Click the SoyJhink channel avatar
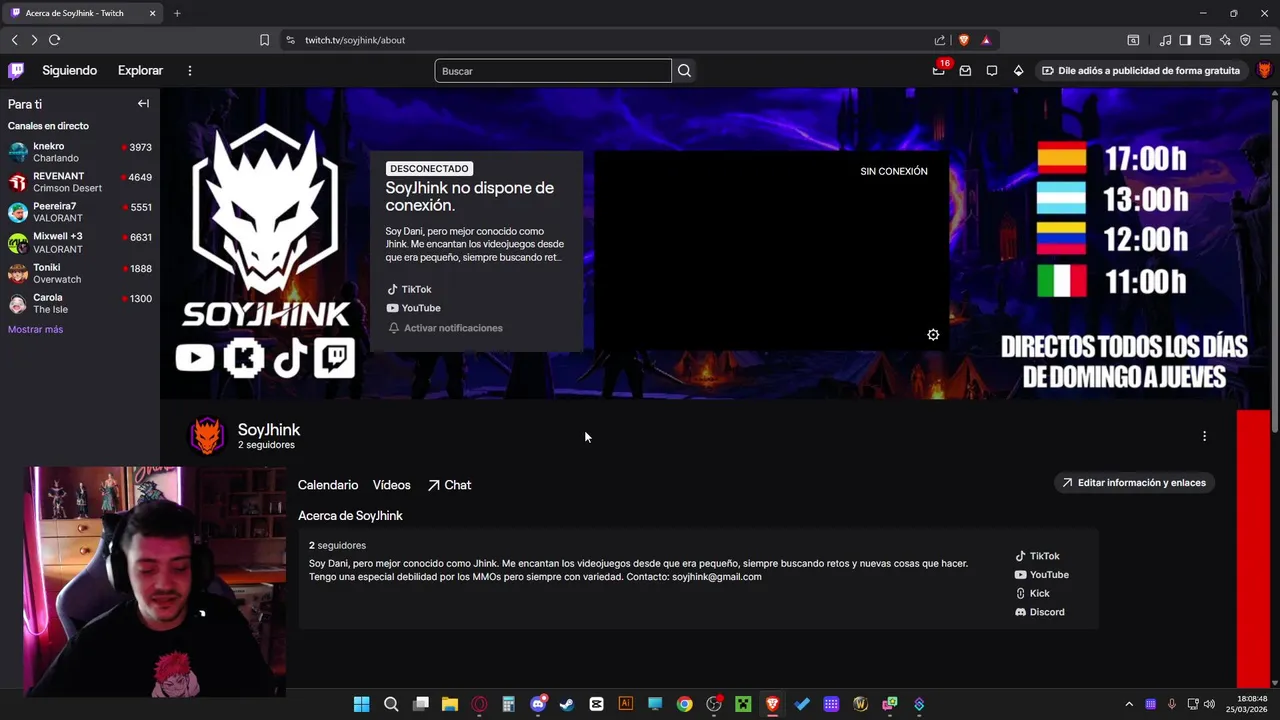 pyautogui.click(x=207, y=436)
